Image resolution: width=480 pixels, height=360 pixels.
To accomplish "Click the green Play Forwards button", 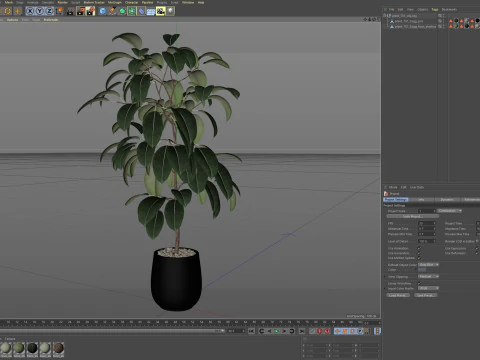I will point(277,331).
